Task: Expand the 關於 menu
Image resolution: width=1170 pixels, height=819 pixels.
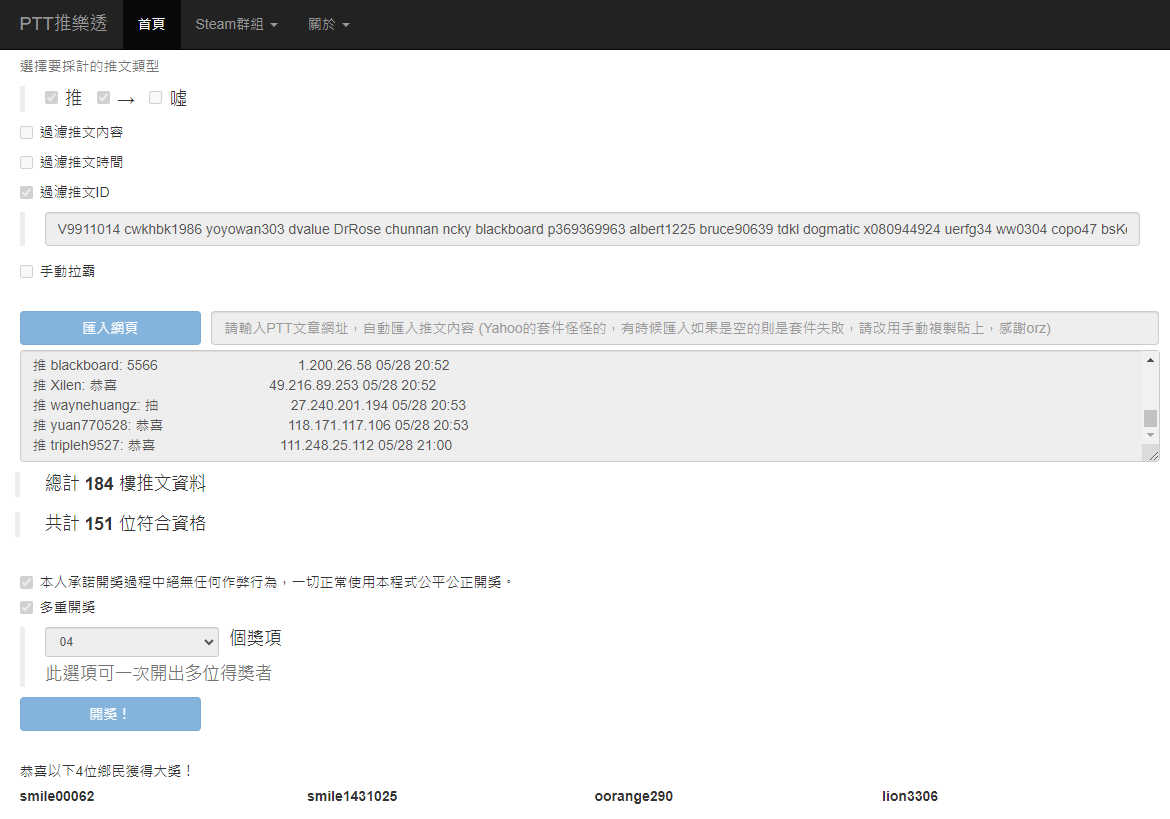Action: click(329, 25)
